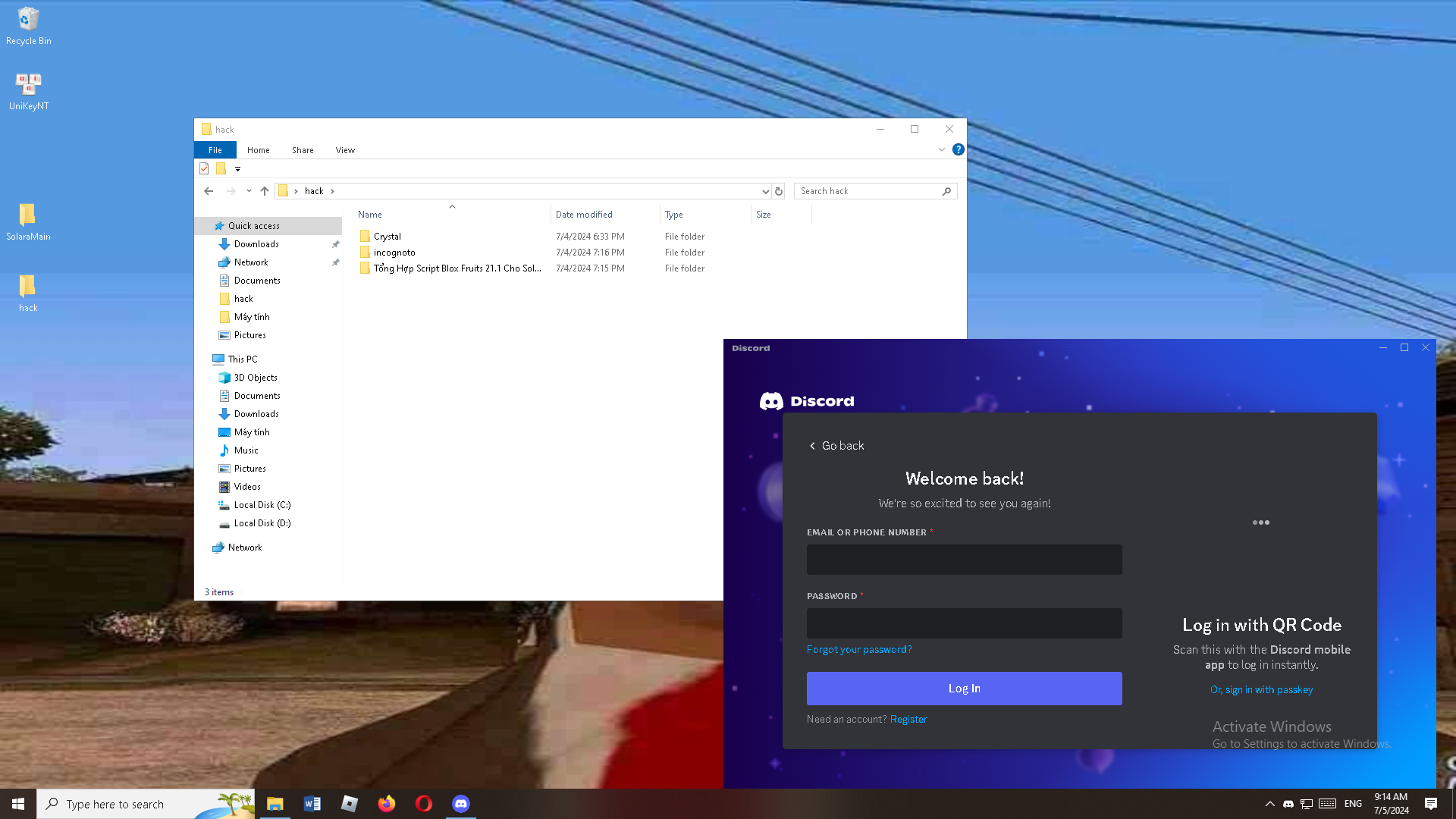Select the UniKeyNT desktop icon
This screenshot has height=819, width=1456.
(x=28, y=92)
